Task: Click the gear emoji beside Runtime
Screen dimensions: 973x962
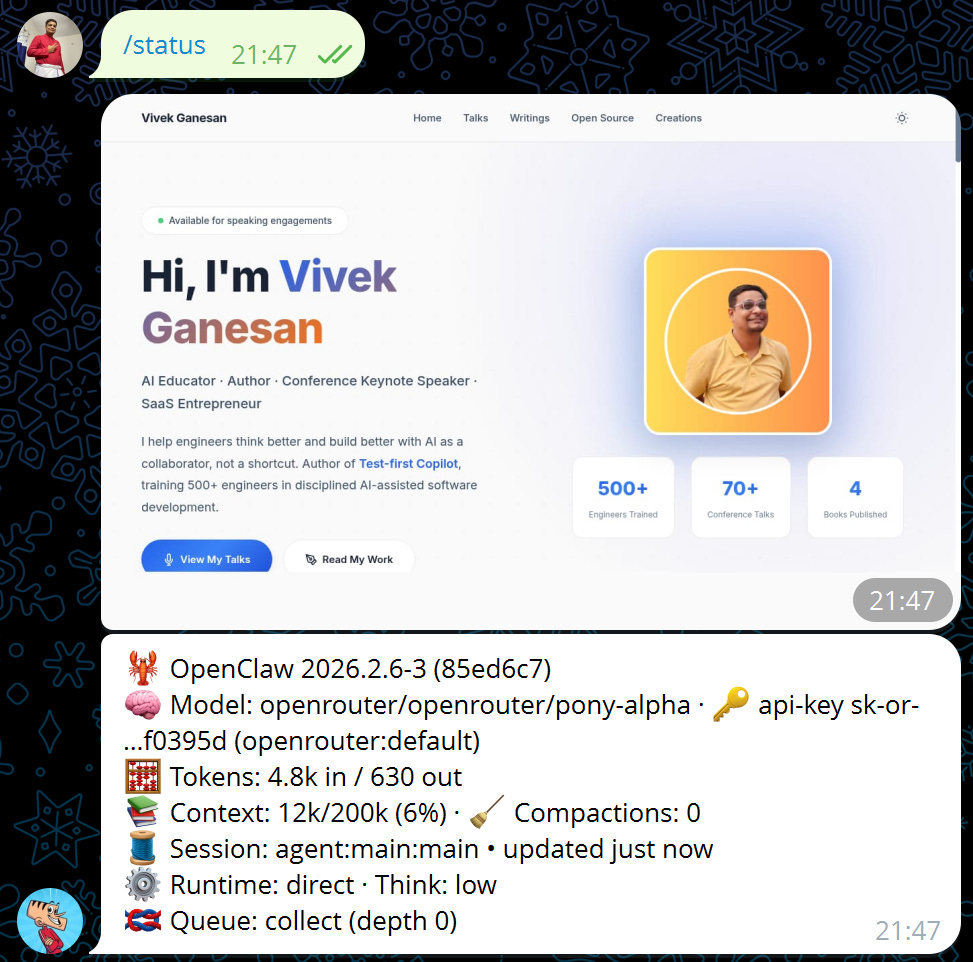Action: pyautogui.click(x=143, y=884)
